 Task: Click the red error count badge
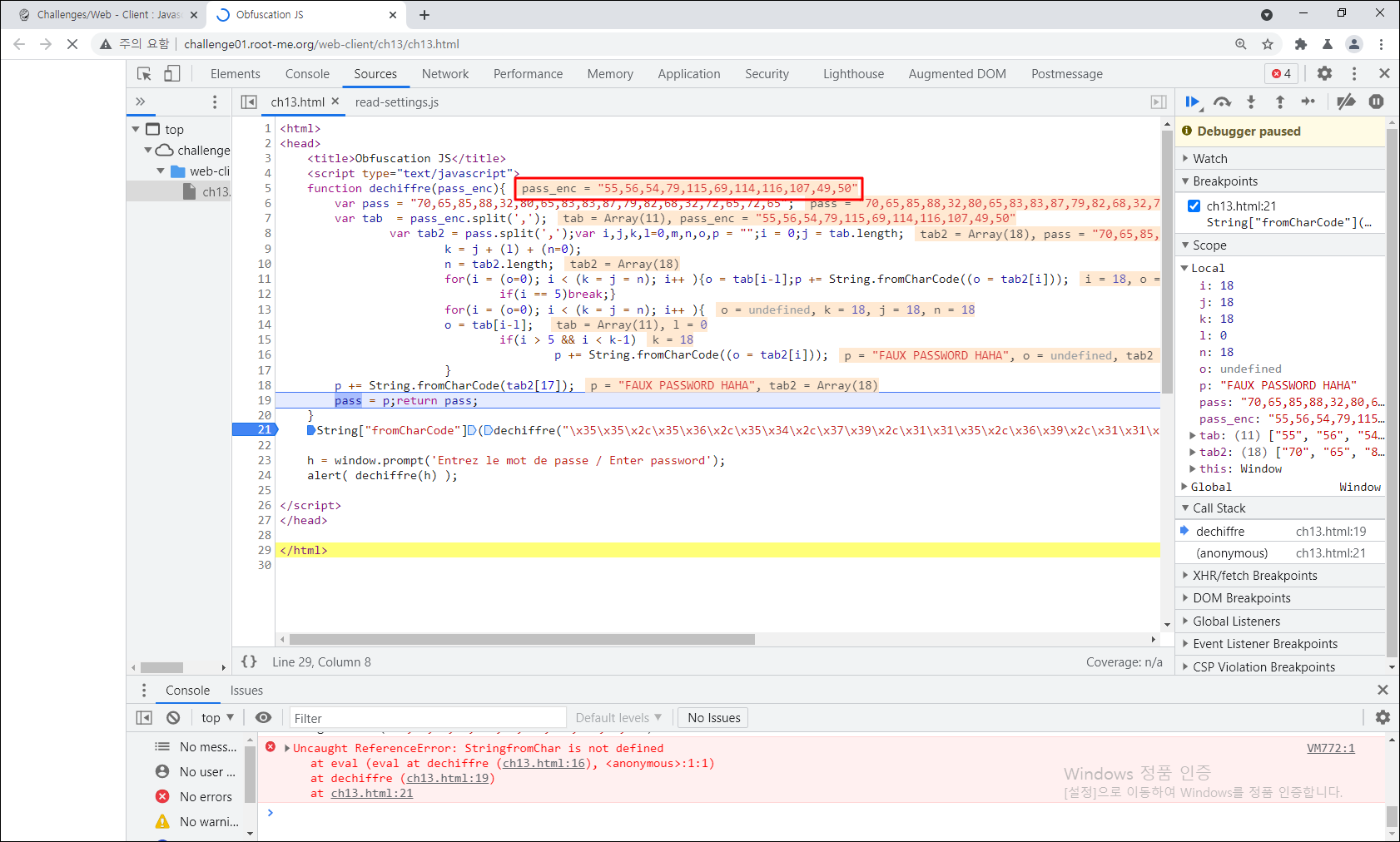tap(1281, 74)
